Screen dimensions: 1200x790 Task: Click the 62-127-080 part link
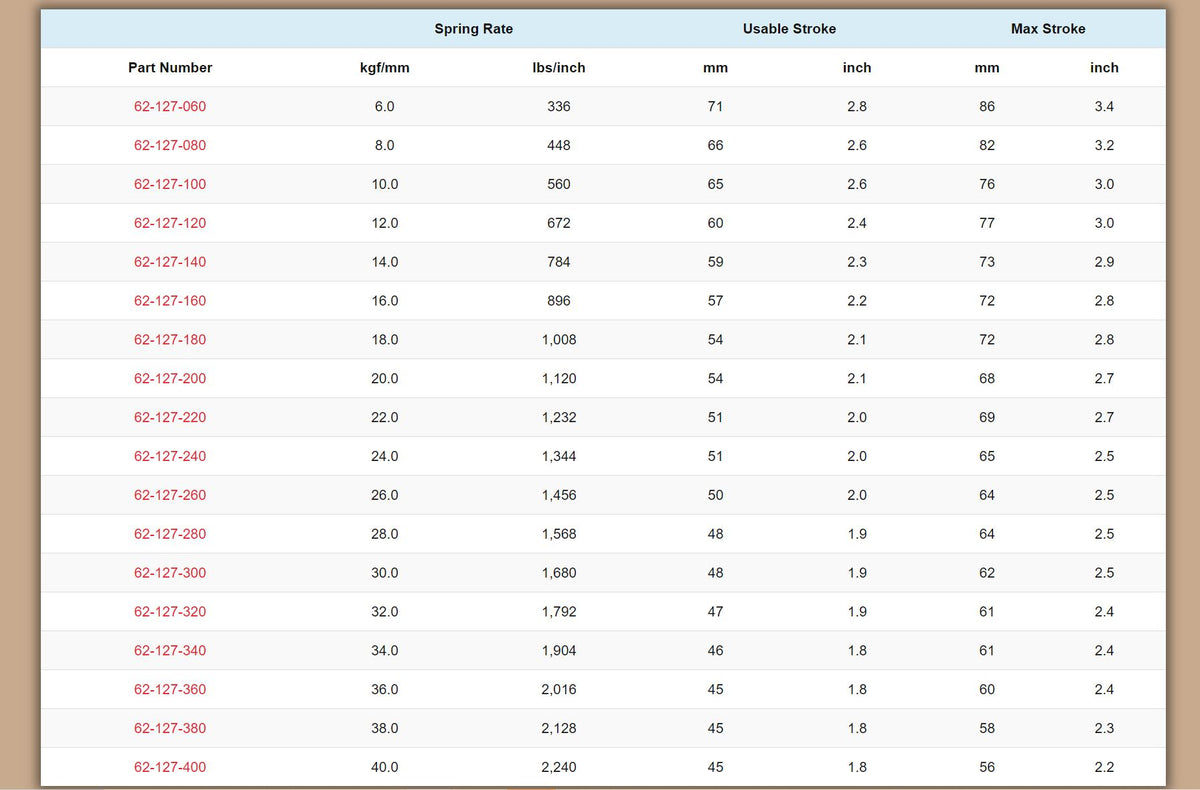pos(170,146)
